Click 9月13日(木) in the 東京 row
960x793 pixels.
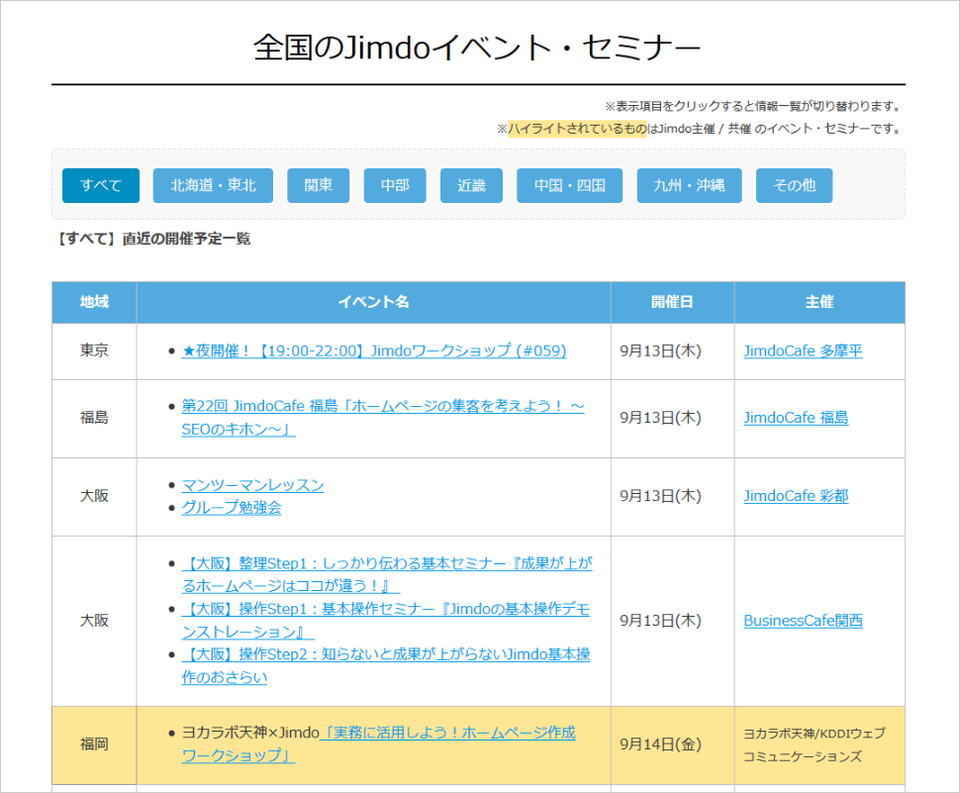click(x=661, y=351)
